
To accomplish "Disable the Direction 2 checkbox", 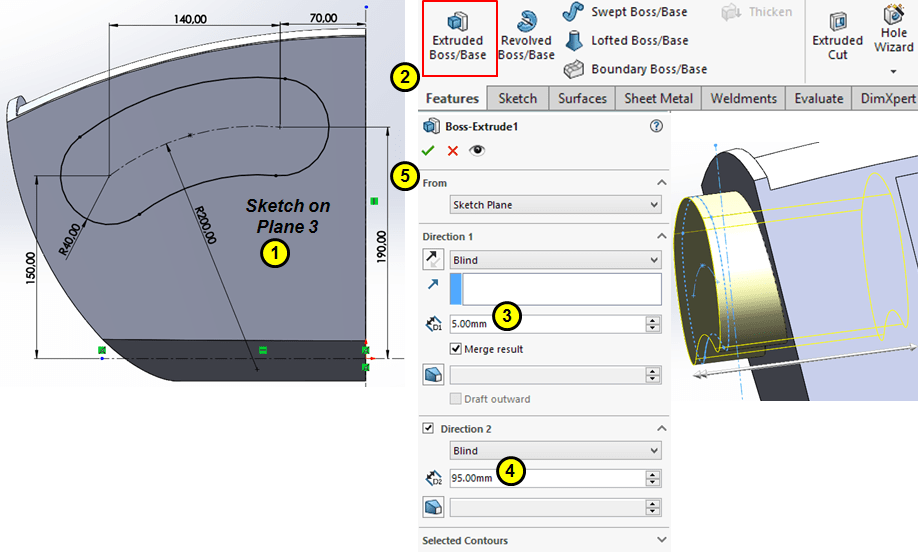I will (x=429, y=428).
